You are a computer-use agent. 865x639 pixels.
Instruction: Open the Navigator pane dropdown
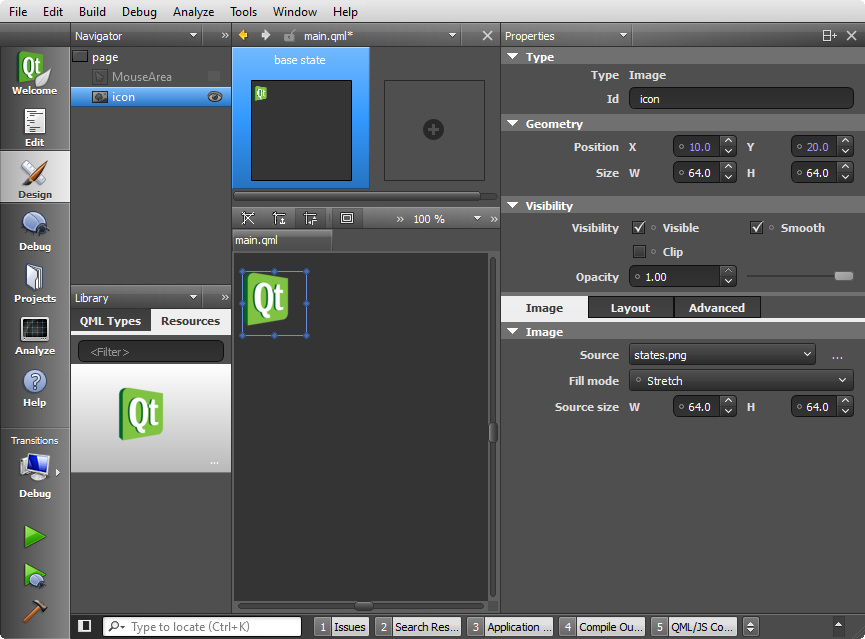coord(193,36)
